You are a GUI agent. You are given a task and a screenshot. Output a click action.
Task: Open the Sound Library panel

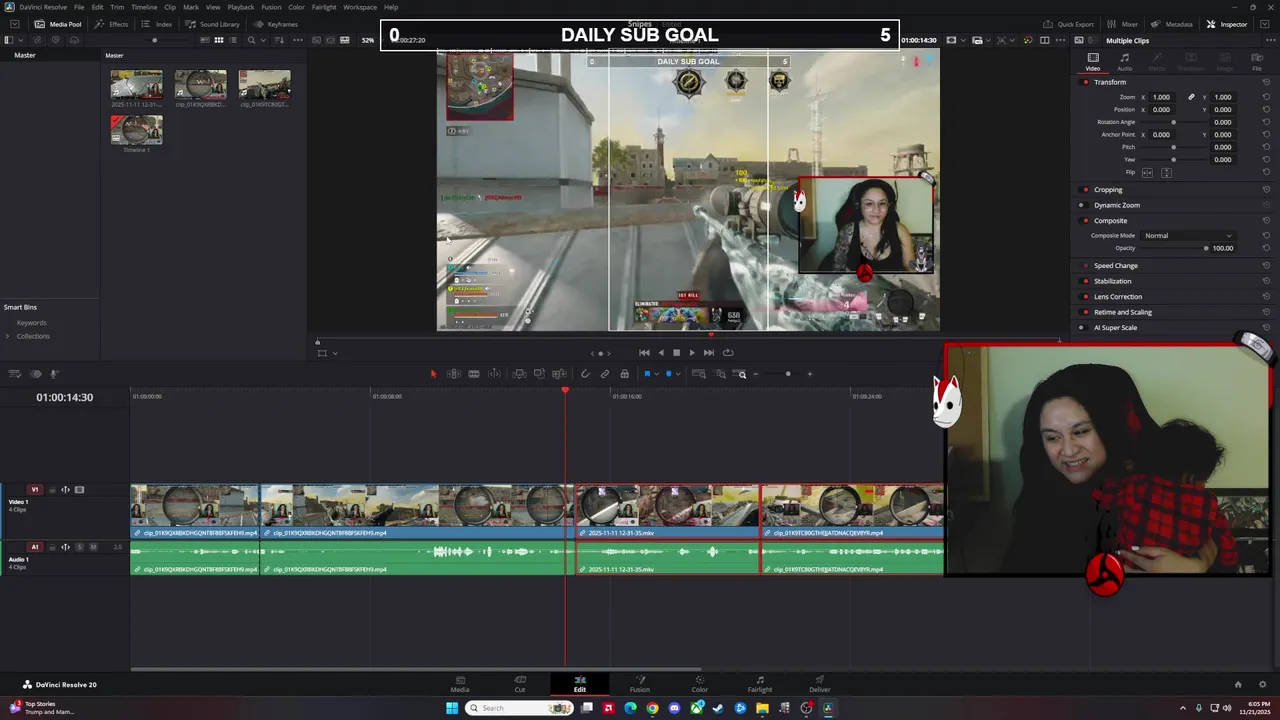[x=213, y=24]
